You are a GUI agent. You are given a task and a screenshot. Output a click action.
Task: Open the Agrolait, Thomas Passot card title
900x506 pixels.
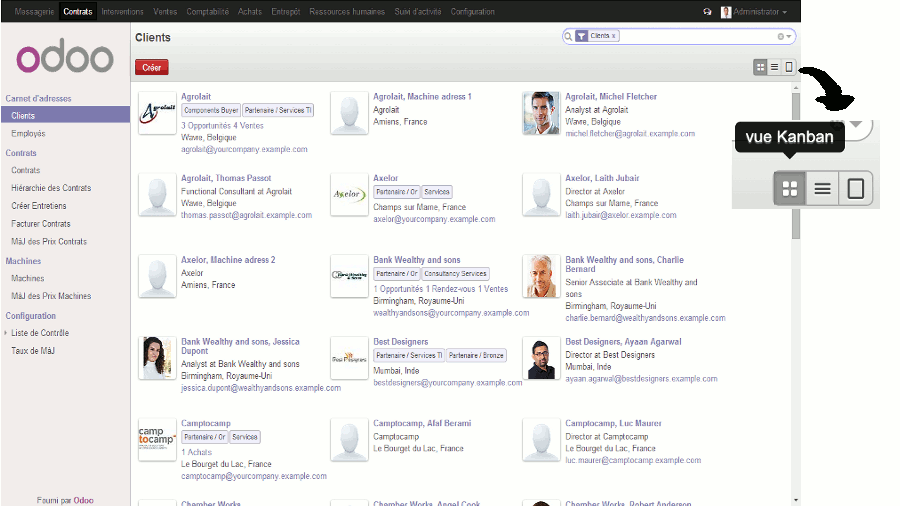(226, 178)
